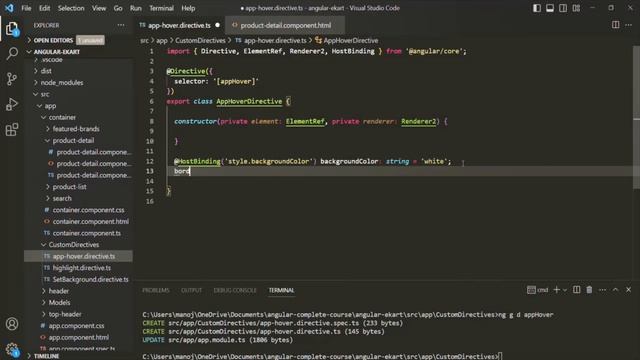Screen dimensions: 640x360
Task: Open the File menu
Action: tap(26, 8)
